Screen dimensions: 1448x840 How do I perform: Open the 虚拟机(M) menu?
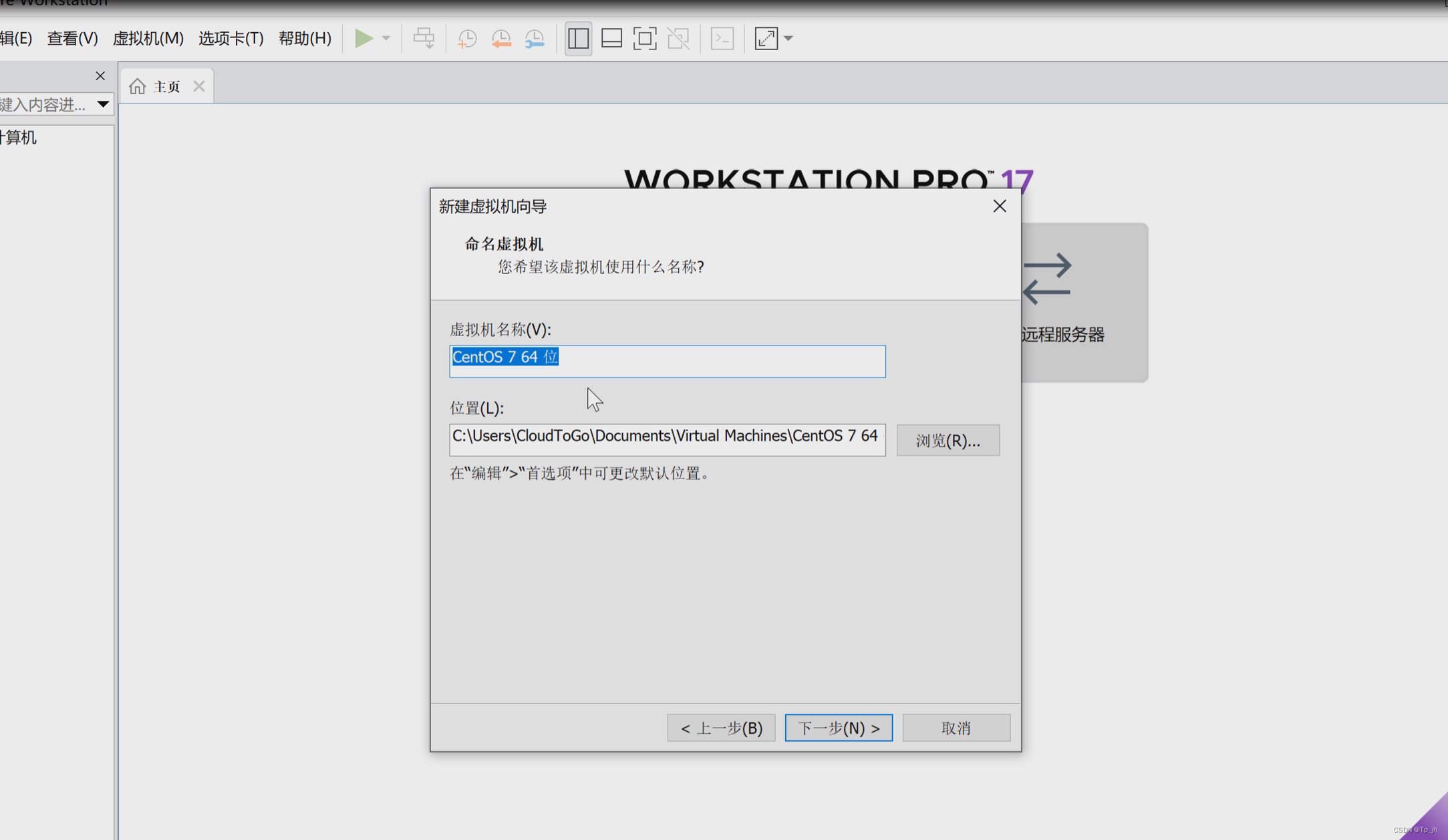coord(148,38)
